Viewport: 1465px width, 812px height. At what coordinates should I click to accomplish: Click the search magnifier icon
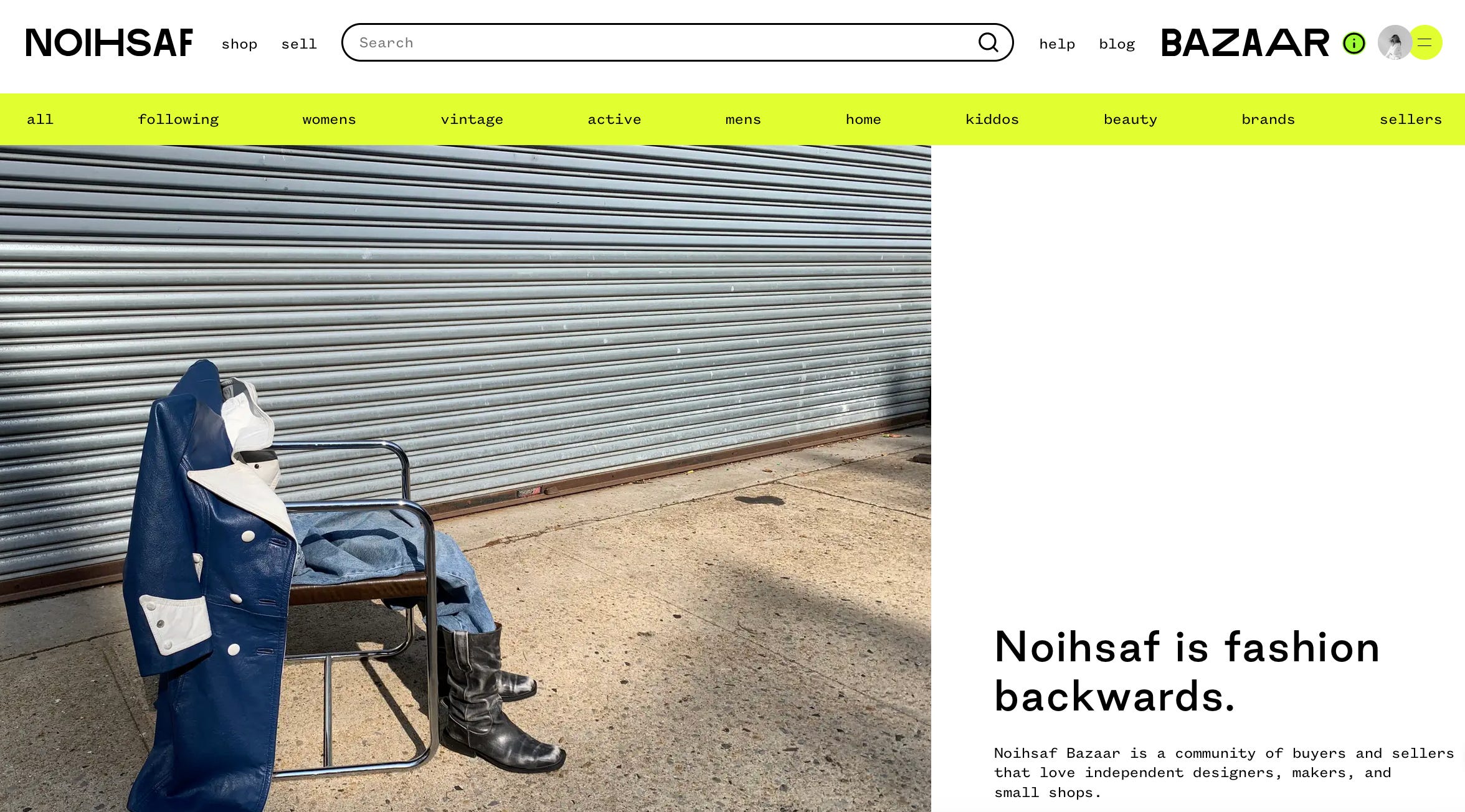[988, 42]
